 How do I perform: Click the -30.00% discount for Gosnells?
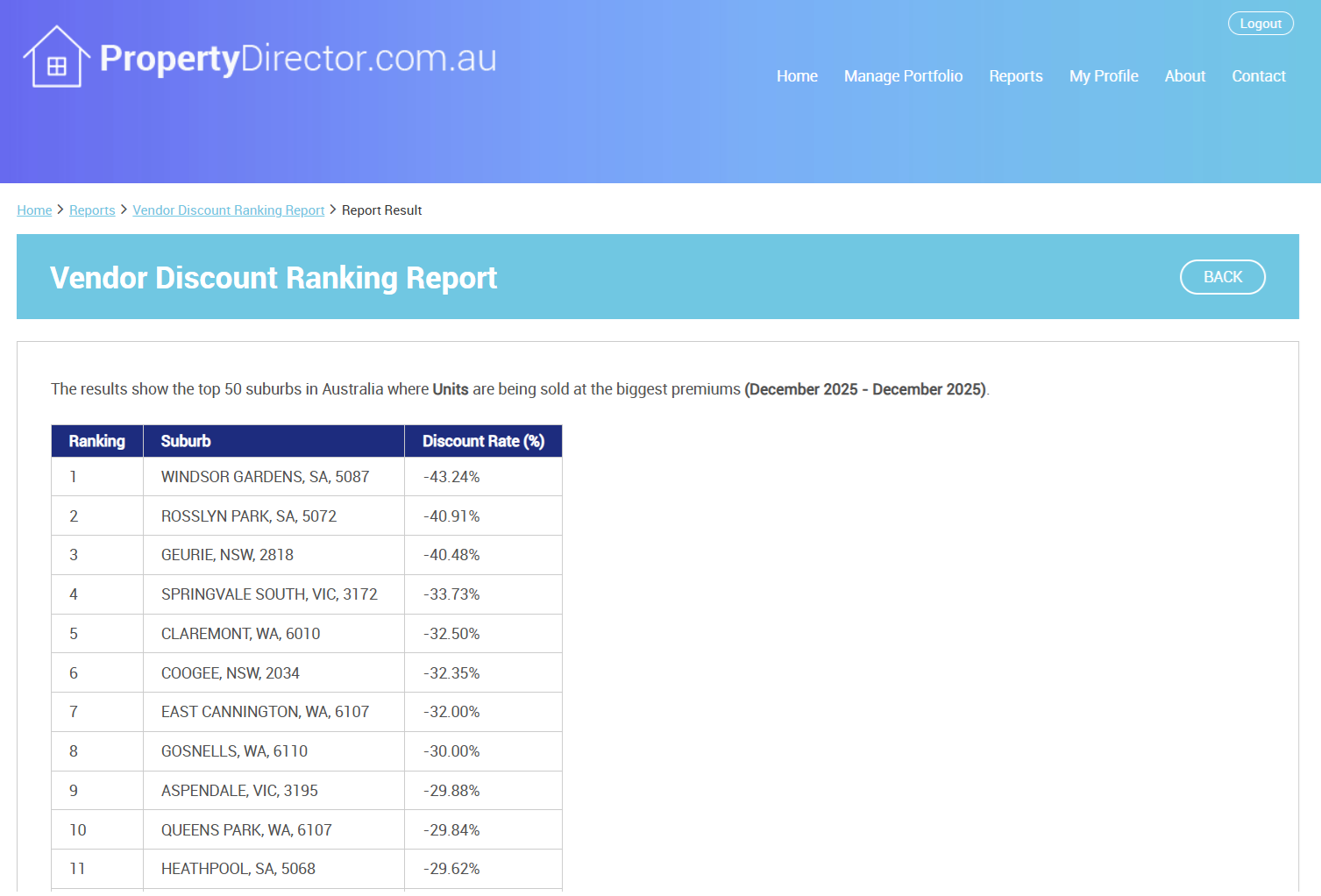click(x=451, y=751)
